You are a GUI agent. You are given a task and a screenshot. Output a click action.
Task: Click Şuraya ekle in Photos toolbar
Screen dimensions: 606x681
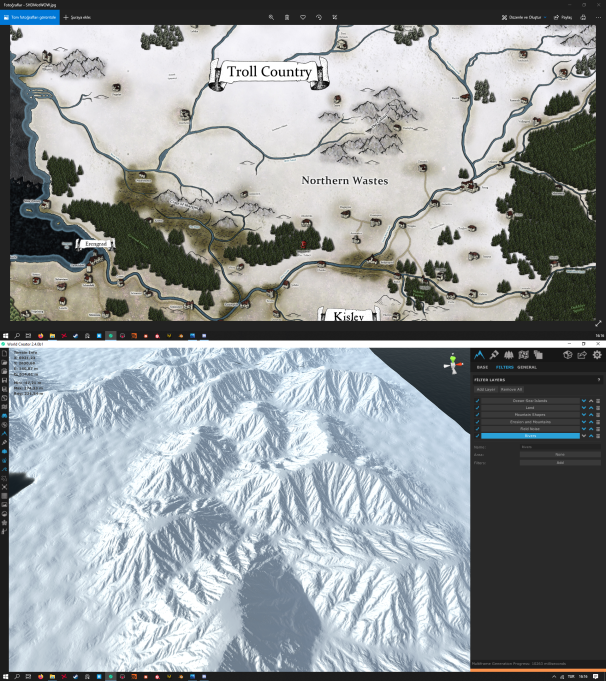pos(77,17)
